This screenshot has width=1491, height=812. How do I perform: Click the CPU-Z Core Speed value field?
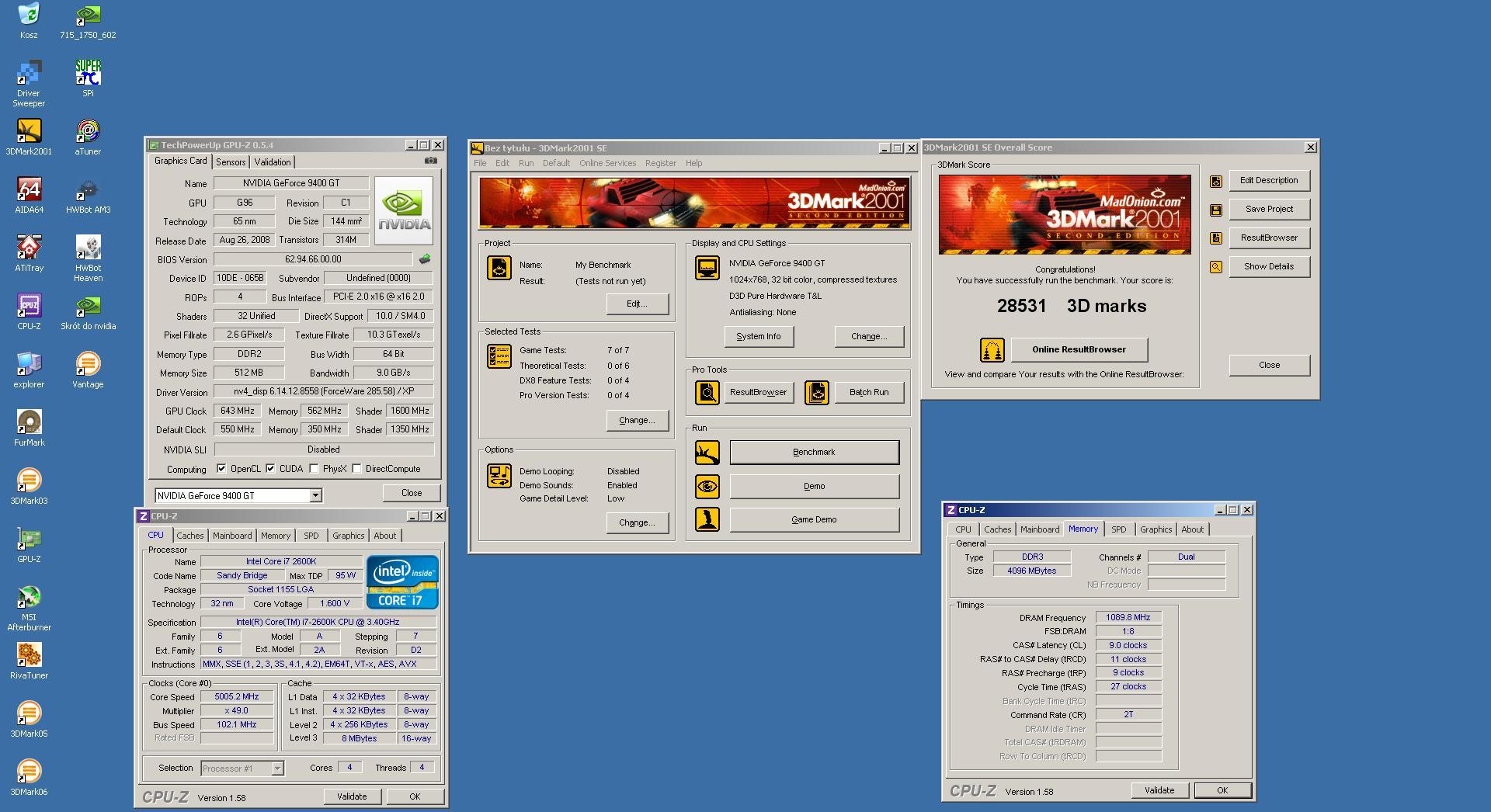237,696
